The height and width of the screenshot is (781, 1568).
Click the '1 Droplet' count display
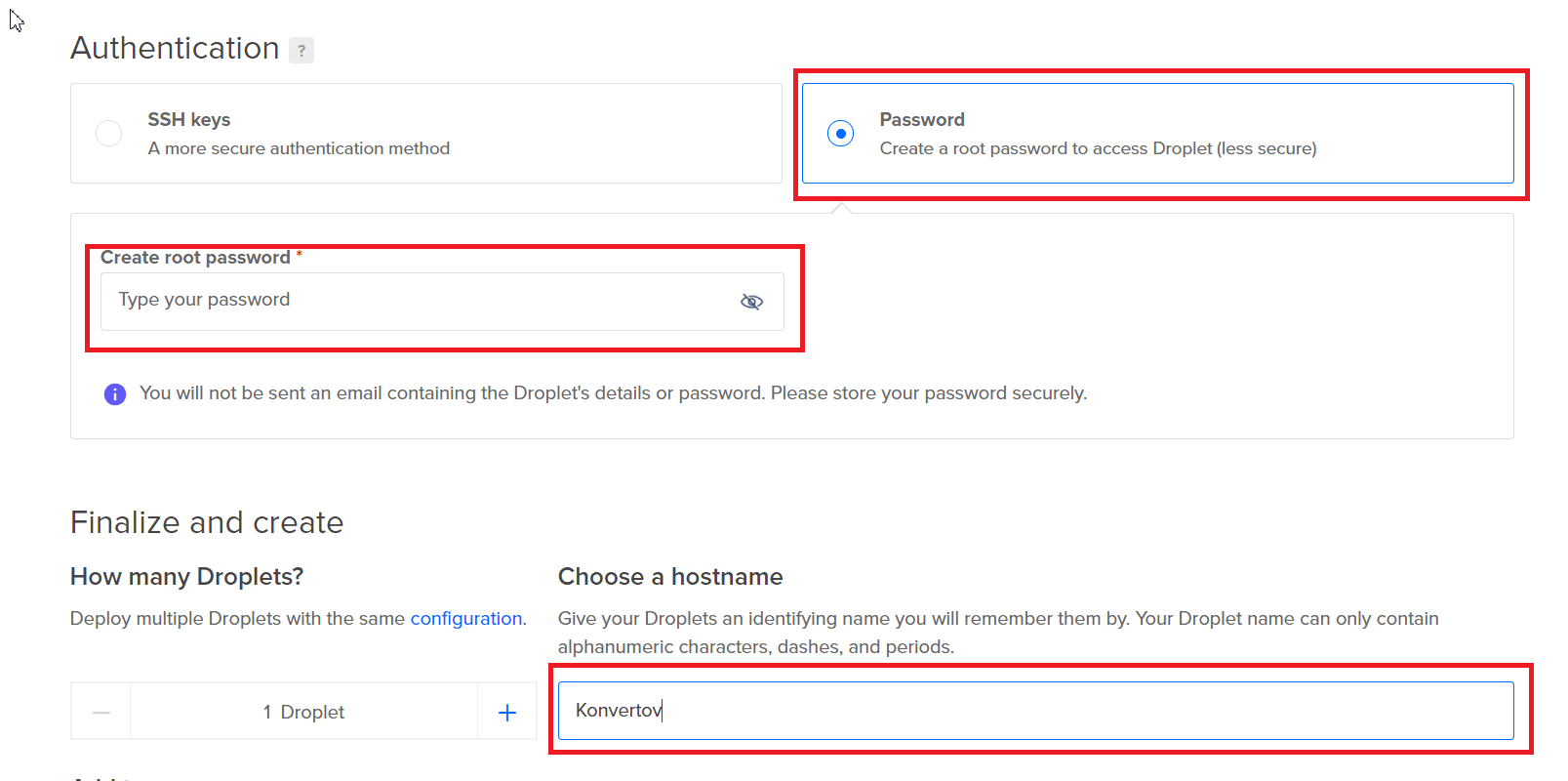(x=303, y=712)
